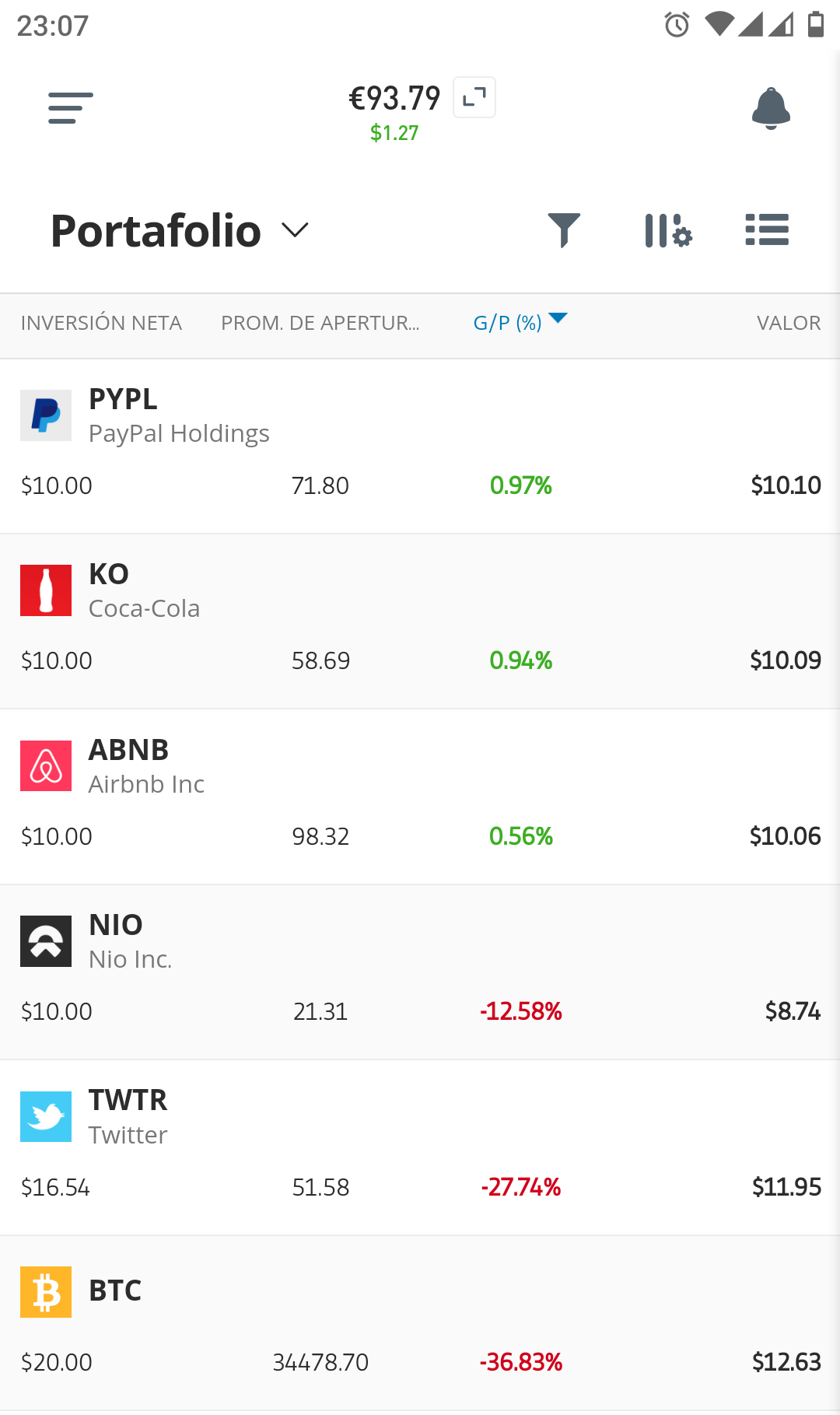Switch to list view layout
Screen dimensions: 840x1415
pyautogui.click(x=767, y=230)
